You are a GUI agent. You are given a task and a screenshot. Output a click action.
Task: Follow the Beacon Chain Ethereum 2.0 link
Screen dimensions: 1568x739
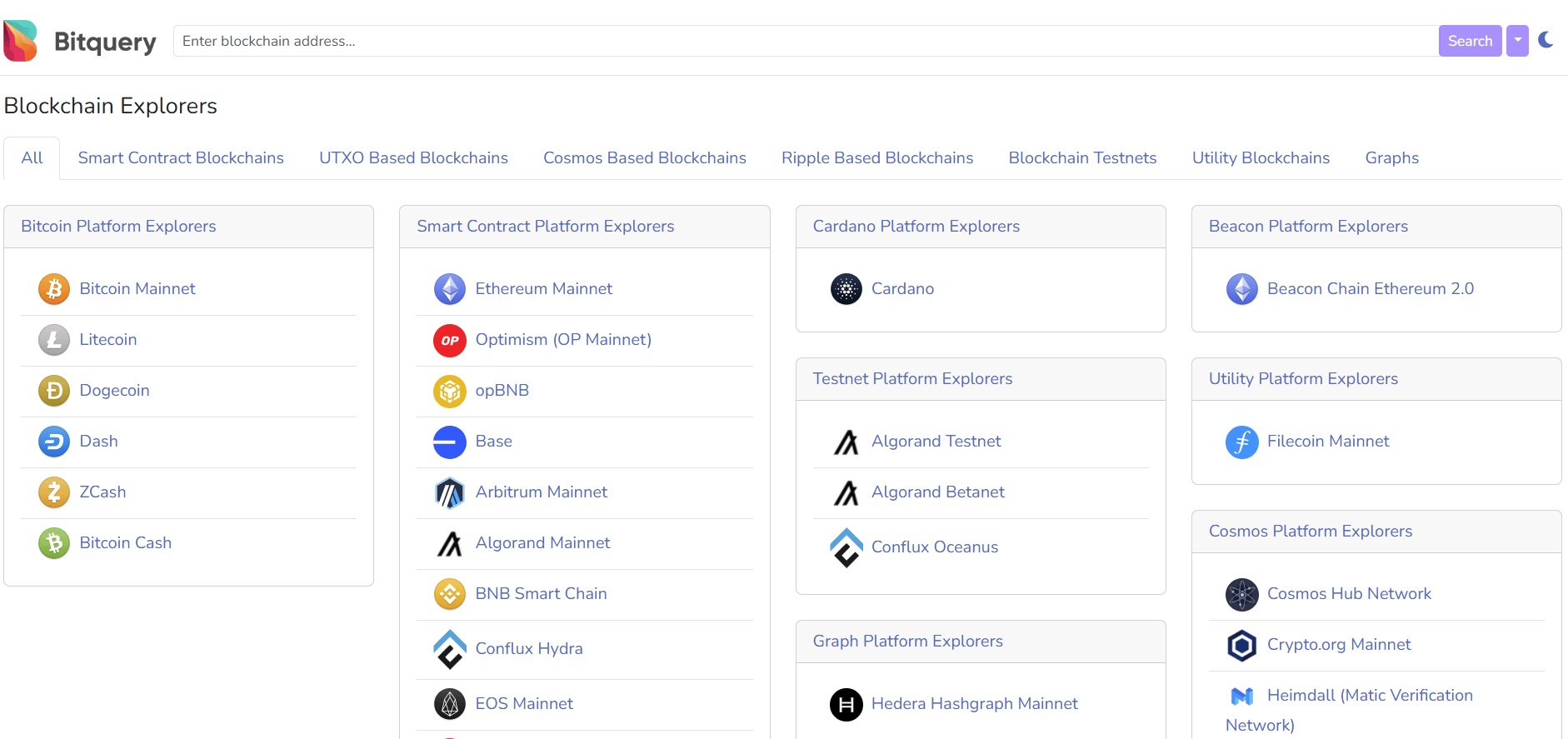pos(1370,289)
